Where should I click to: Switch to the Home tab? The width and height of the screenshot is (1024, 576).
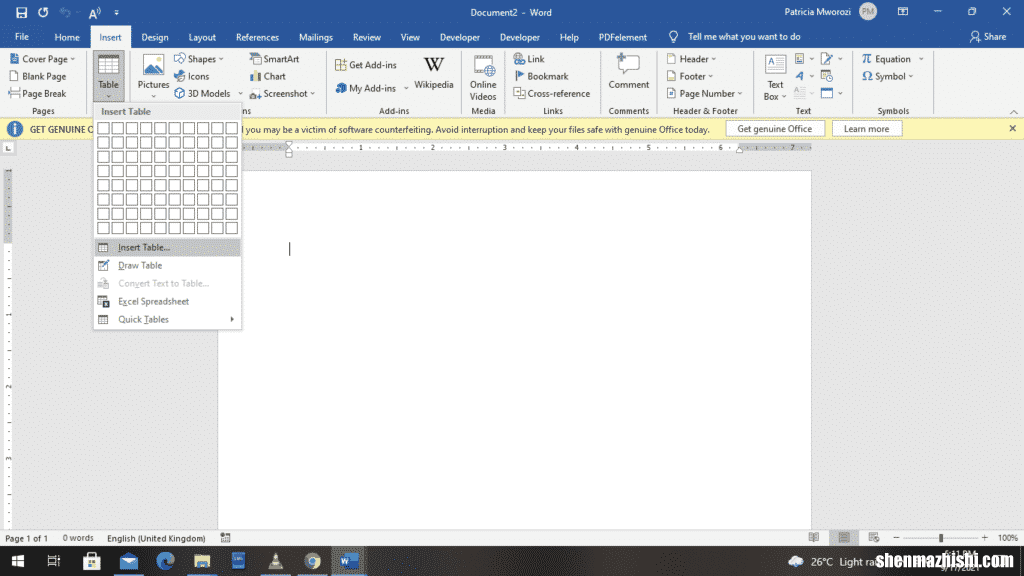[67, 37]
